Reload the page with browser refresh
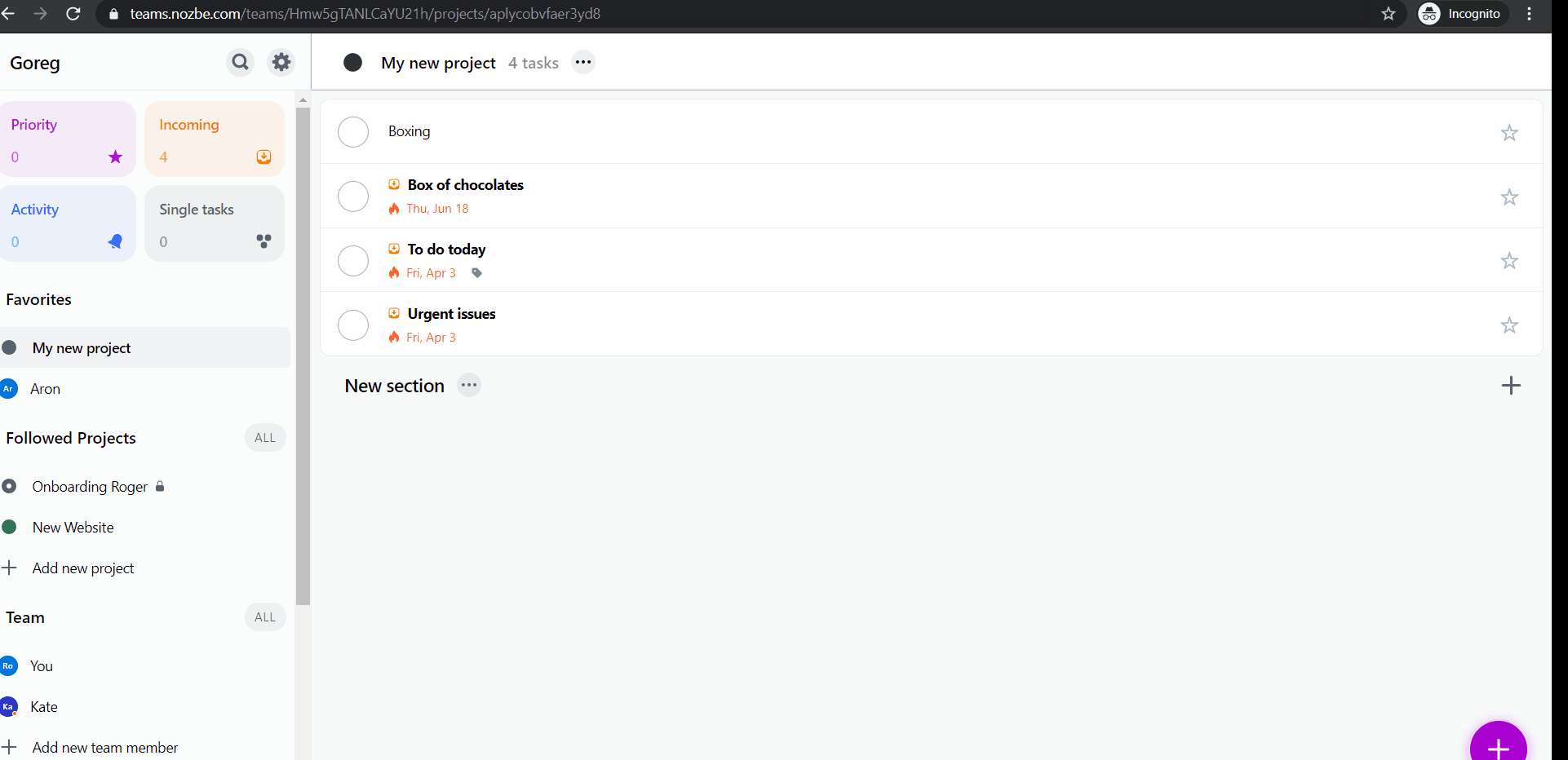The image size is (1568, 760). click(73, 14)
